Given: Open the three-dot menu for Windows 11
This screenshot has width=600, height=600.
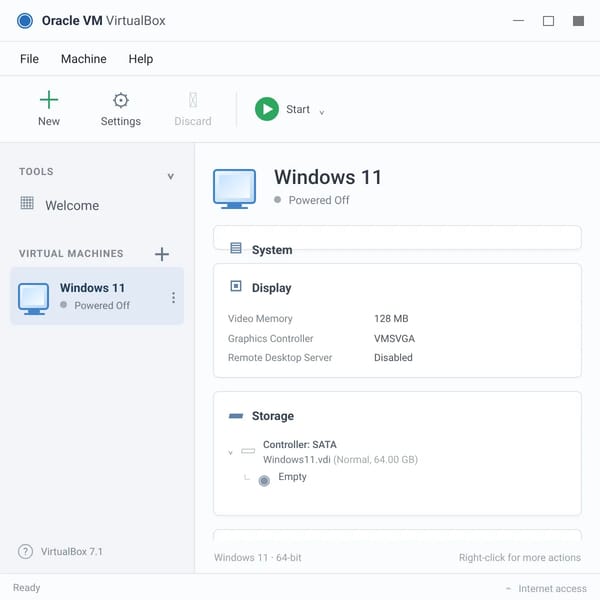Looking at the screenshot, I should (x=173, y=297).
